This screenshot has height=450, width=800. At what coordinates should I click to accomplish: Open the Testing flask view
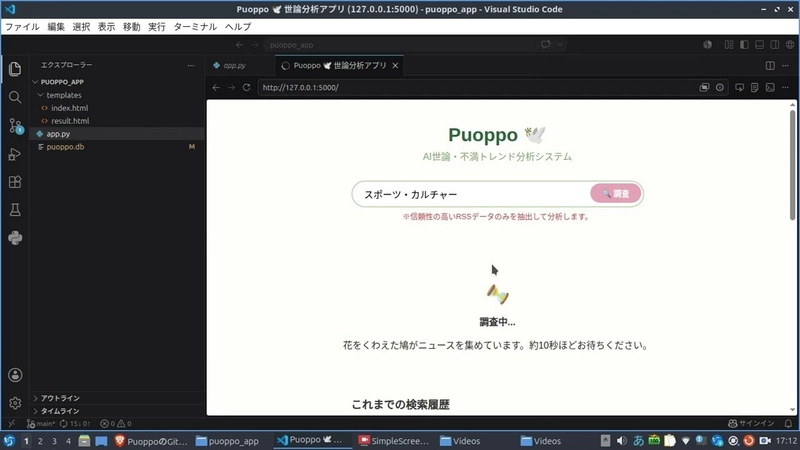click(x=15, y=210)
